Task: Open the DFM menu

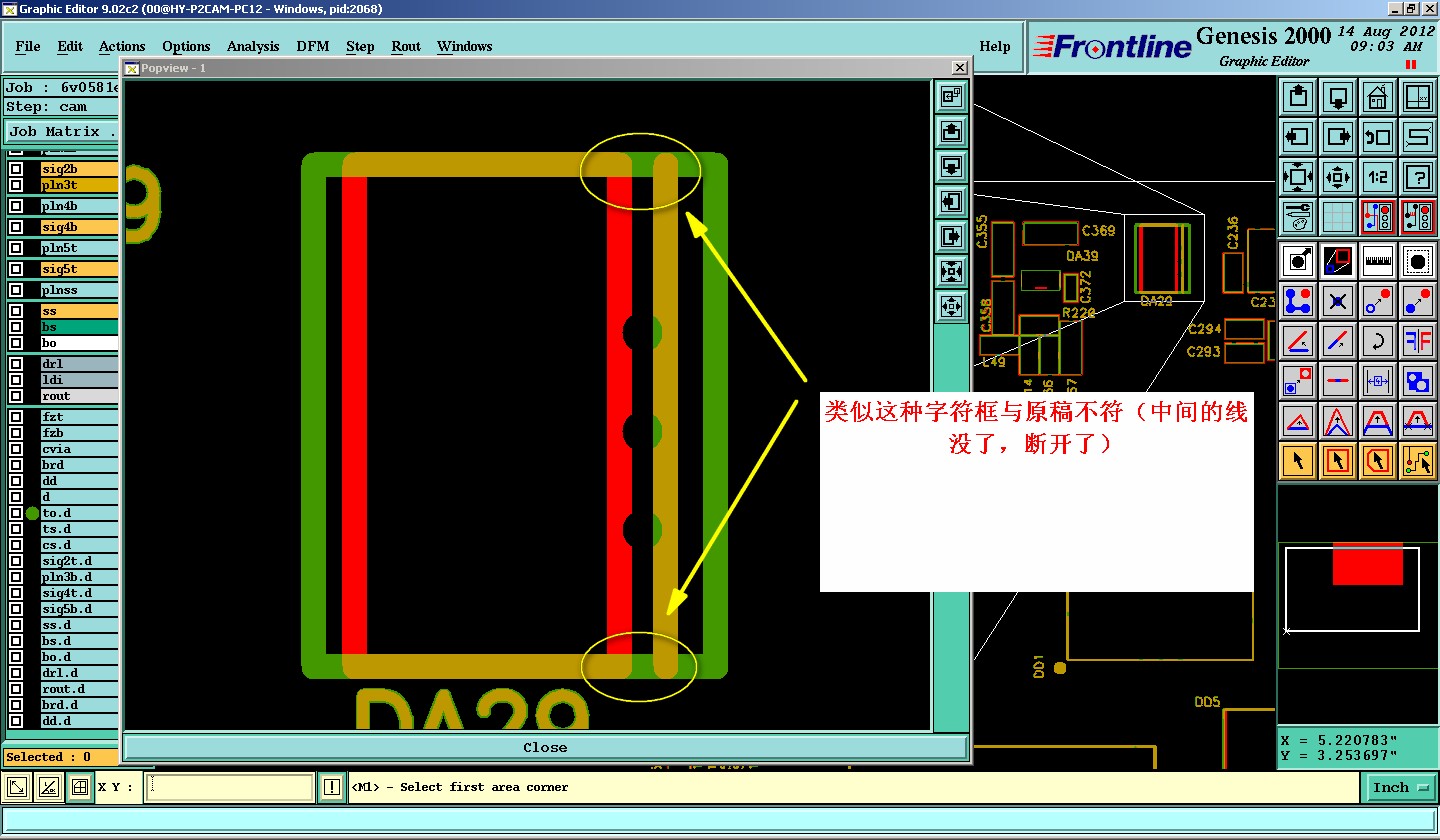Action: click(x=313, y=46)
